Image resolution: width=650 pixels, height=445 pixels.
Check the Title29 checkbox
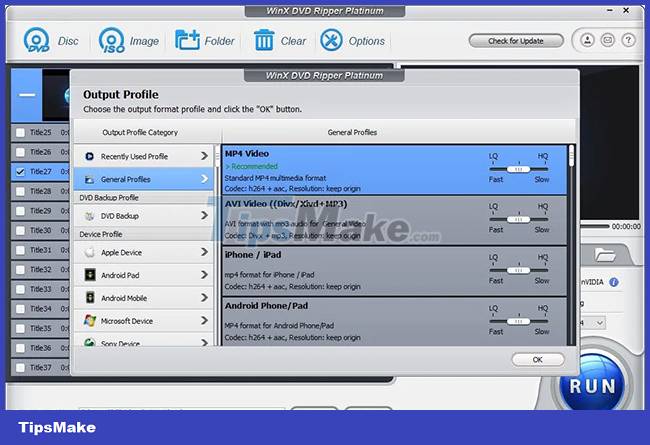(x=20, y=211)
